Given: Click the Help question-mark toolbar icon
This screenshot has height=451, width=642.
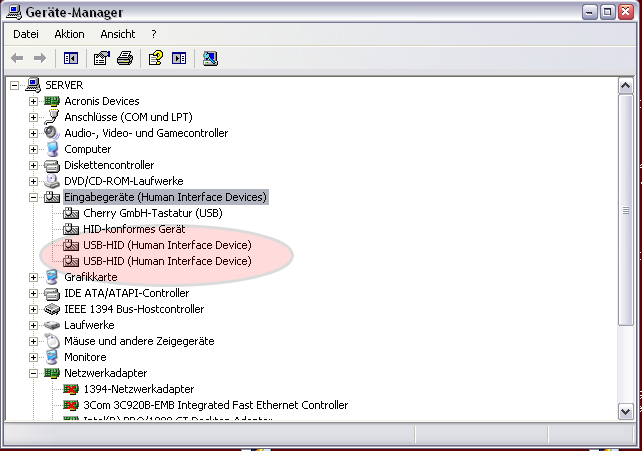Looking at the screenshot, I should (156, 58).
